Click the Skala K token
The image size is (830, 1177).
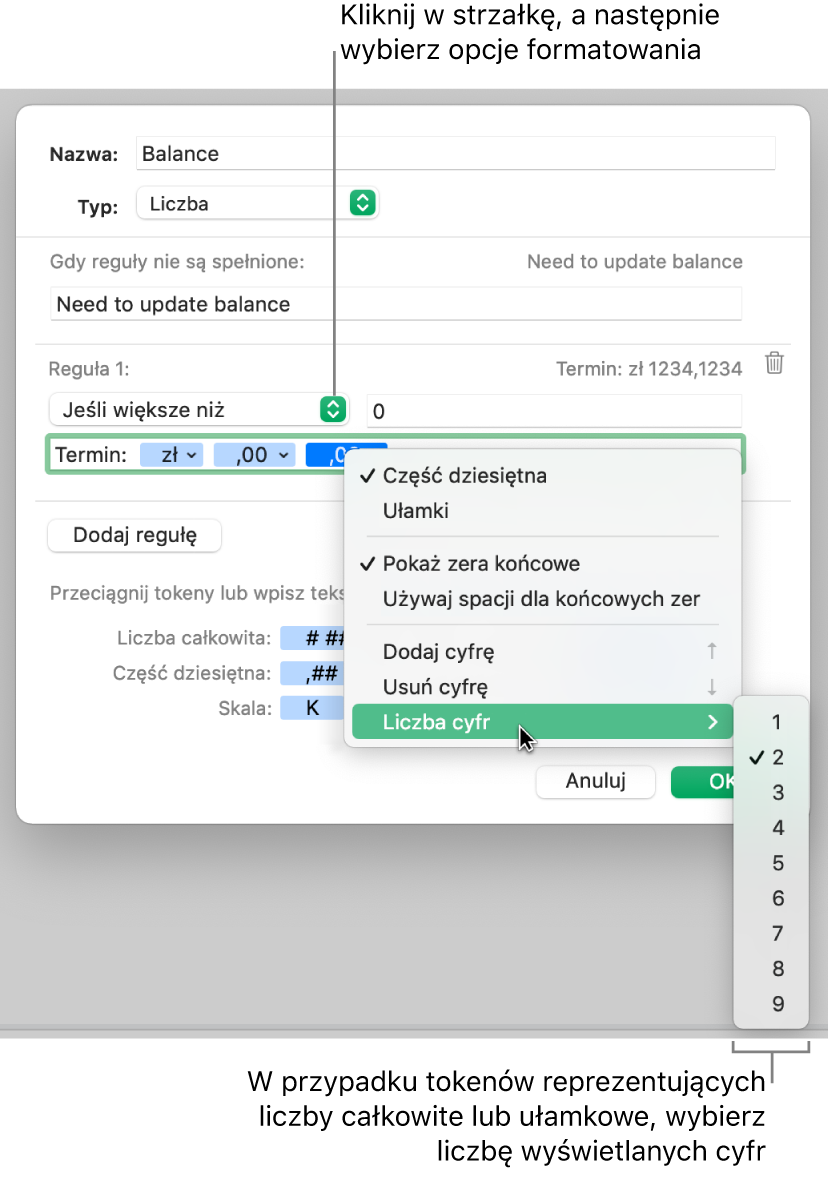(313, 708)
